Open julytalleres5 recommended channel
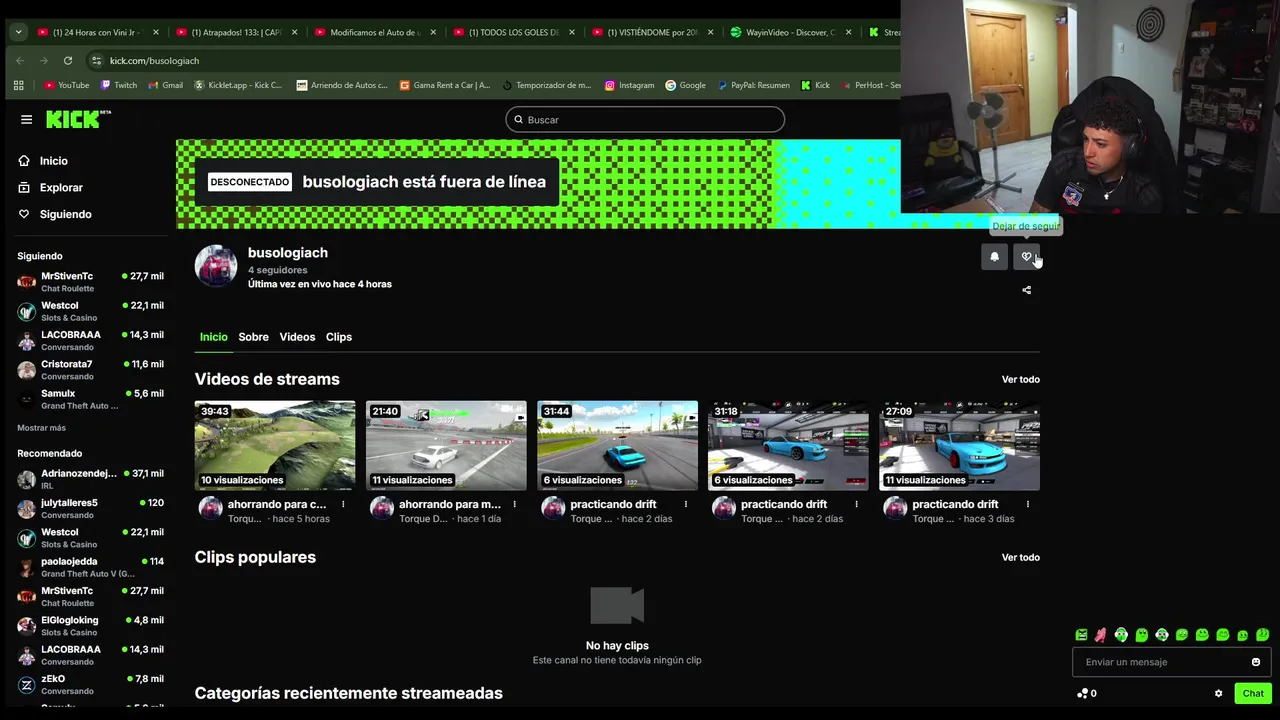 tap(90, 509)
